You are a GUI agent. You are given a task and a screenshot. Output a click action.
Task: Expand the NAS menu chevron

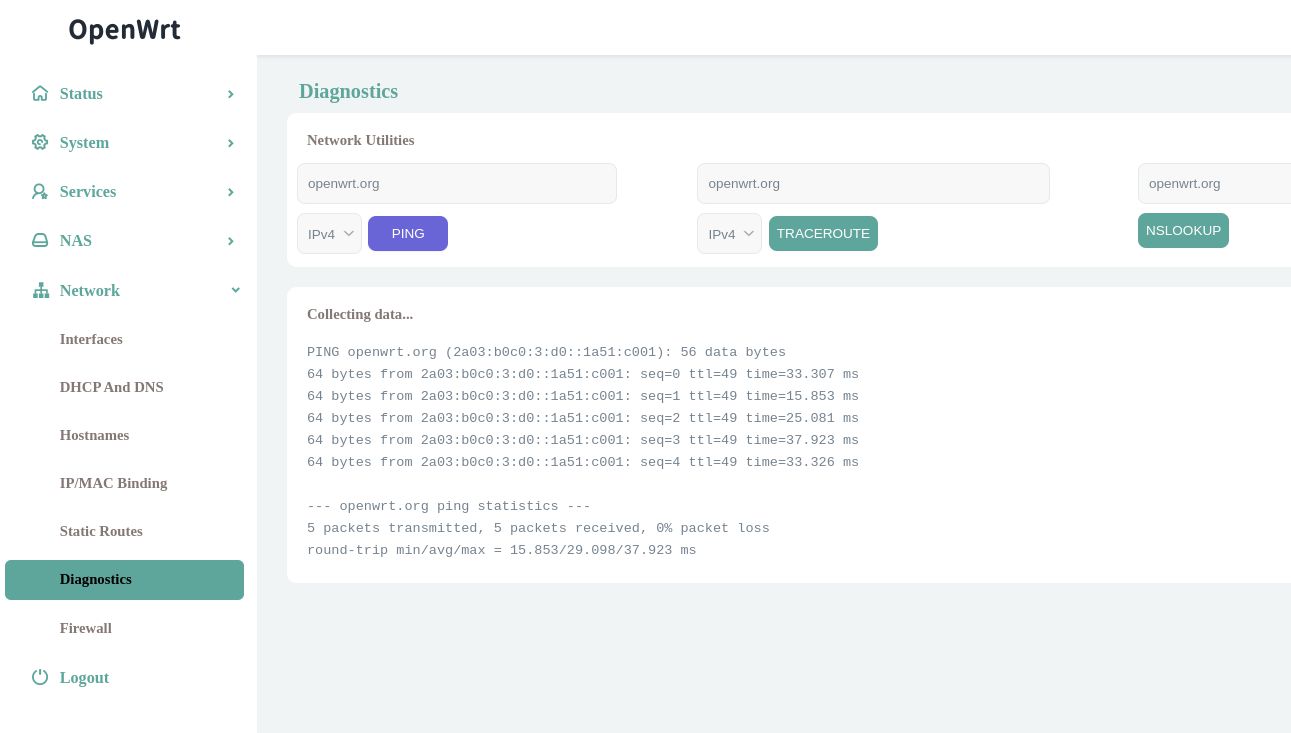(231, 241)
